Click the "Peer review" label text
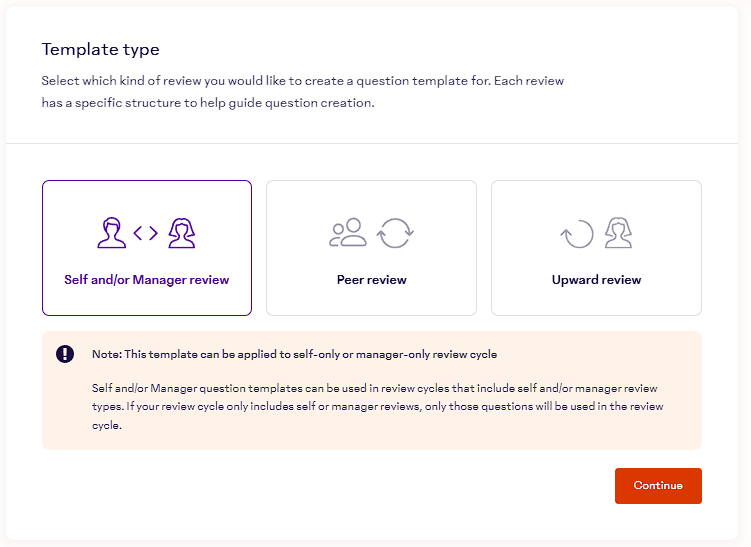The image size is (751, 547). pos(371,280)
